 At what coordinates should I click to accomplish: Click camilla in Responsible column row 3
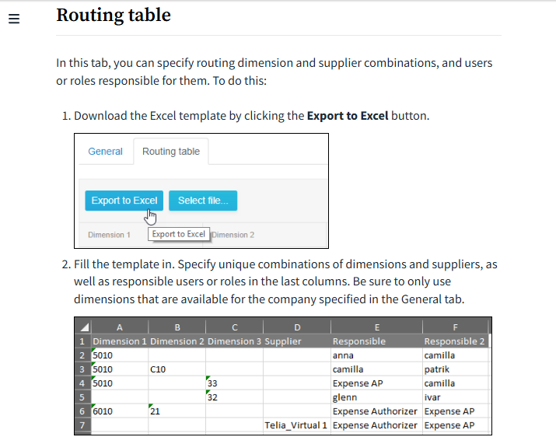[377, 369]
